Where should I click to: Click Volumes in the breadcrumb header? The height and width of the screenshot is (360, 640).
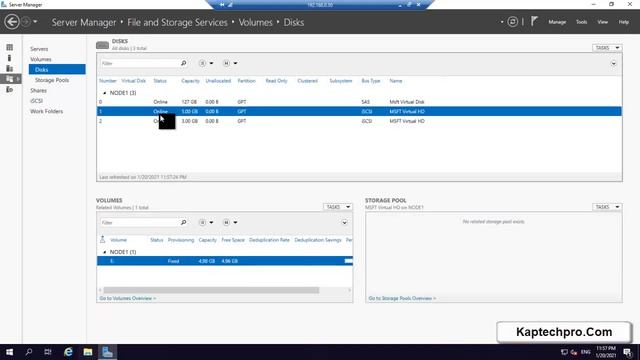pos(256,22)
